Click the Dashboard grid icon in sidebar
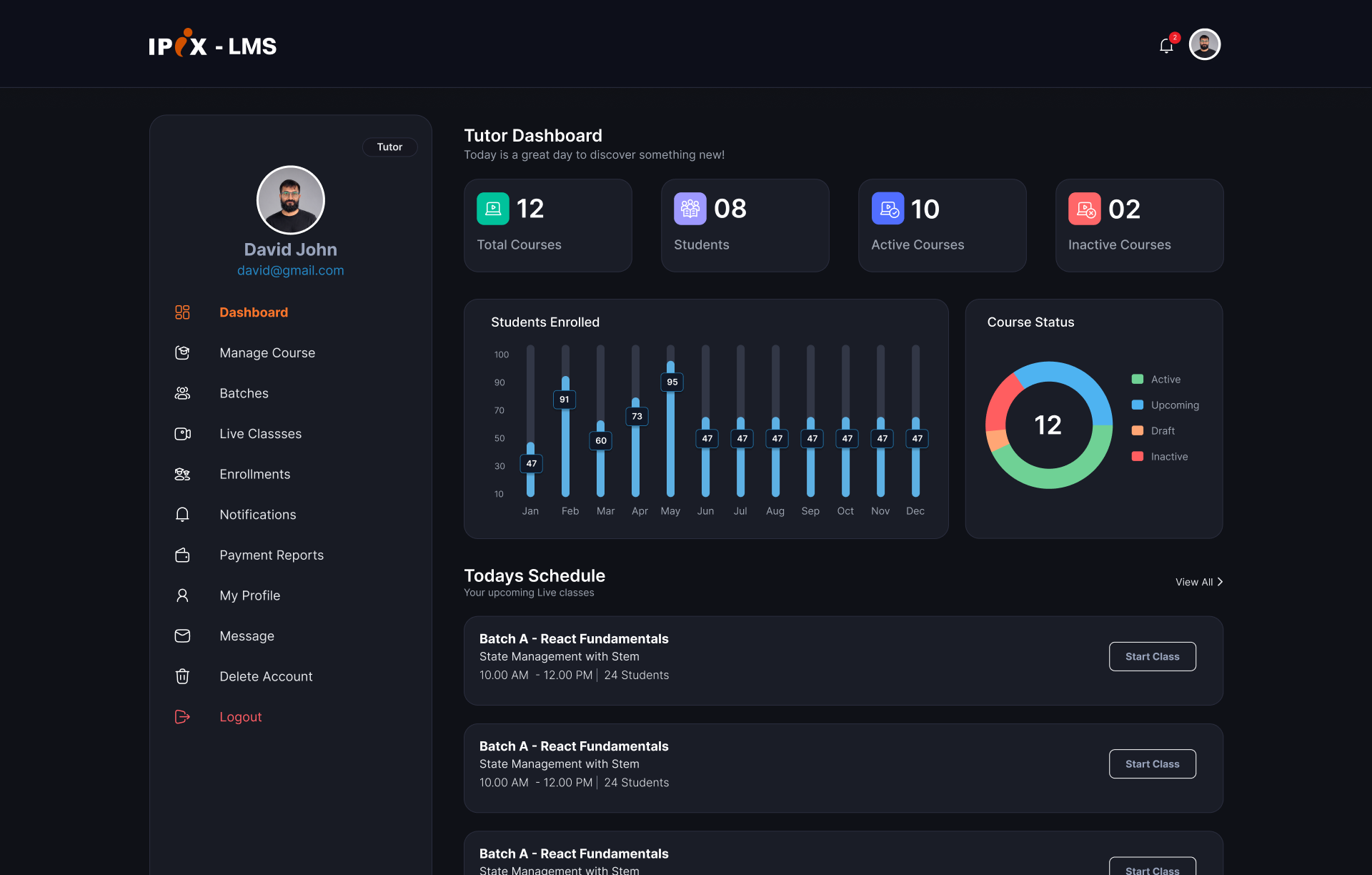1372x875 pixels. click(182, 312)
